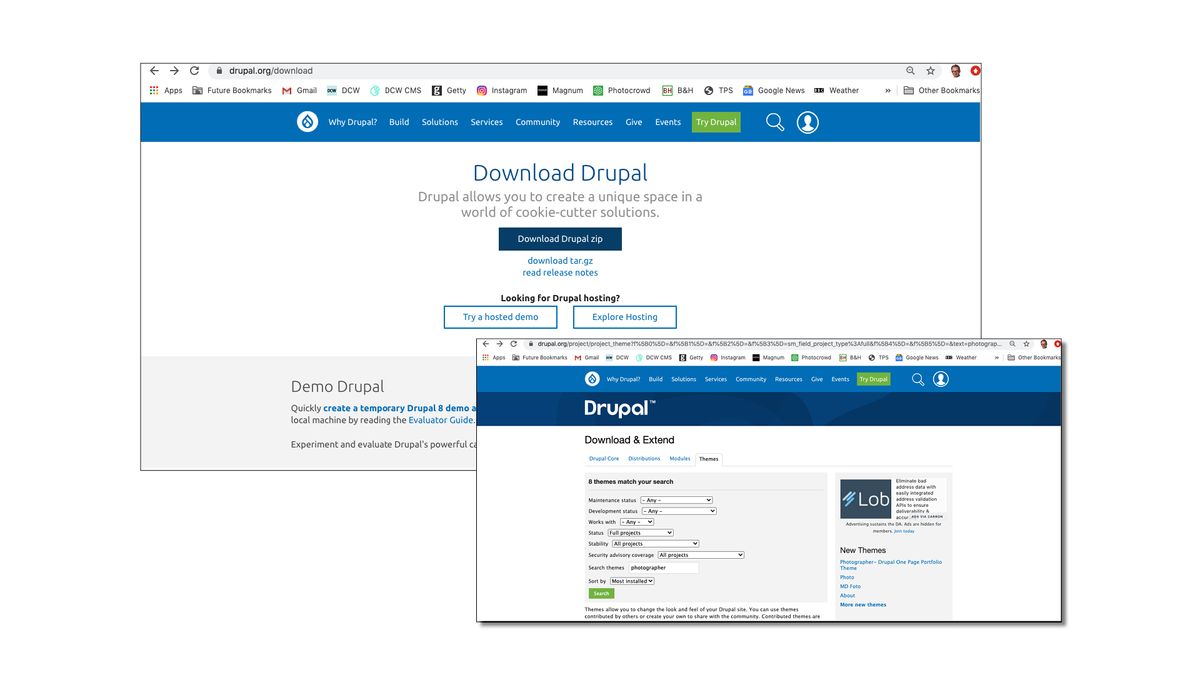Open the Sort by Most installed dropdown
Screen dimensions: 1200x675
631,581
